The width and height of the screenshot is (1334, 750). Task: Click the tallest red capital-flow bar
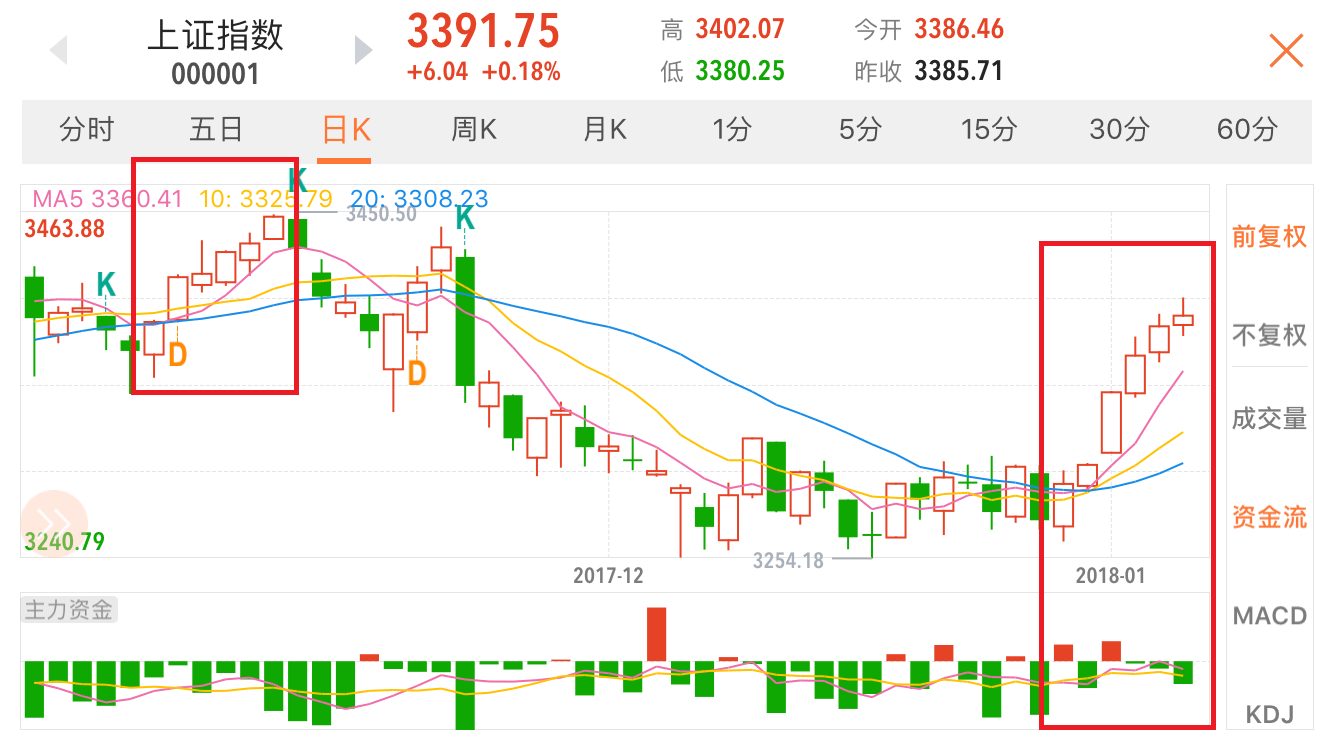click(x=657, y=634)
